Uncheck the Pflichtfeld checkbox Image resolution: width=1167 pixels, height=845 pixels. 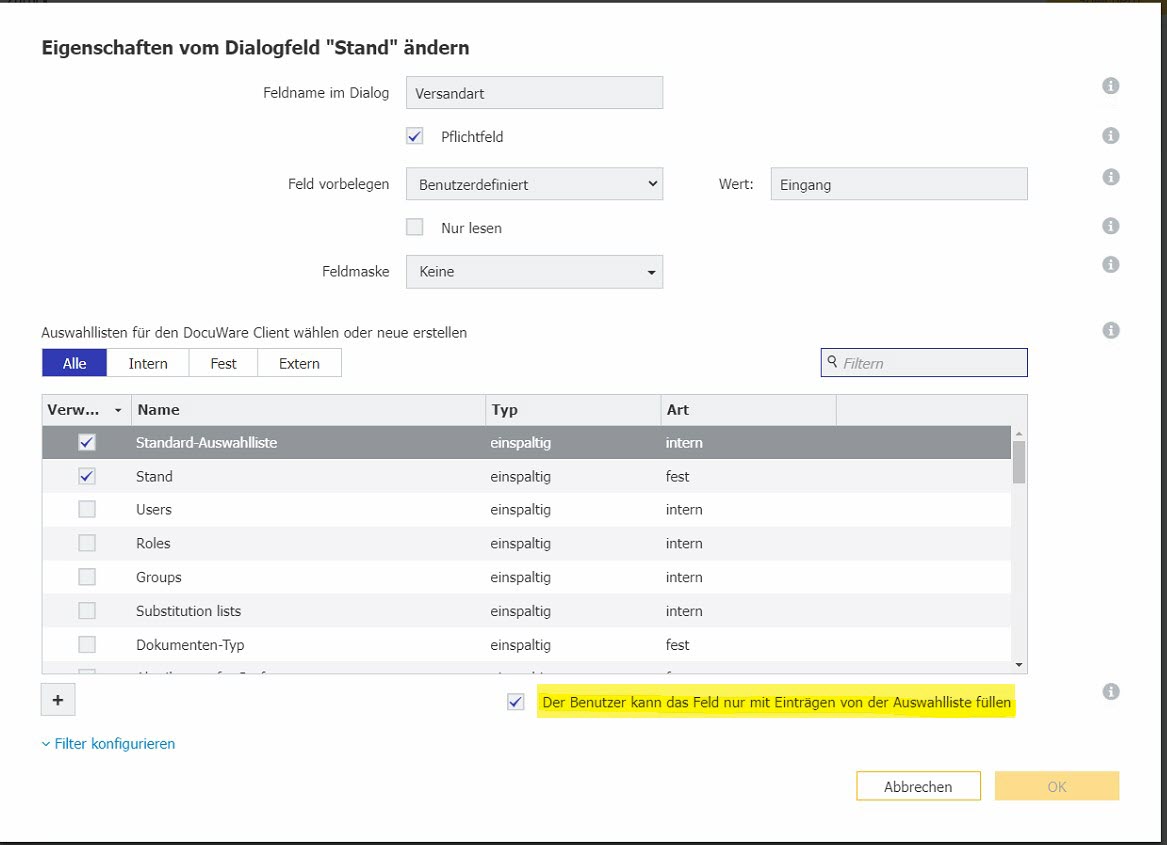coord(415,136)
